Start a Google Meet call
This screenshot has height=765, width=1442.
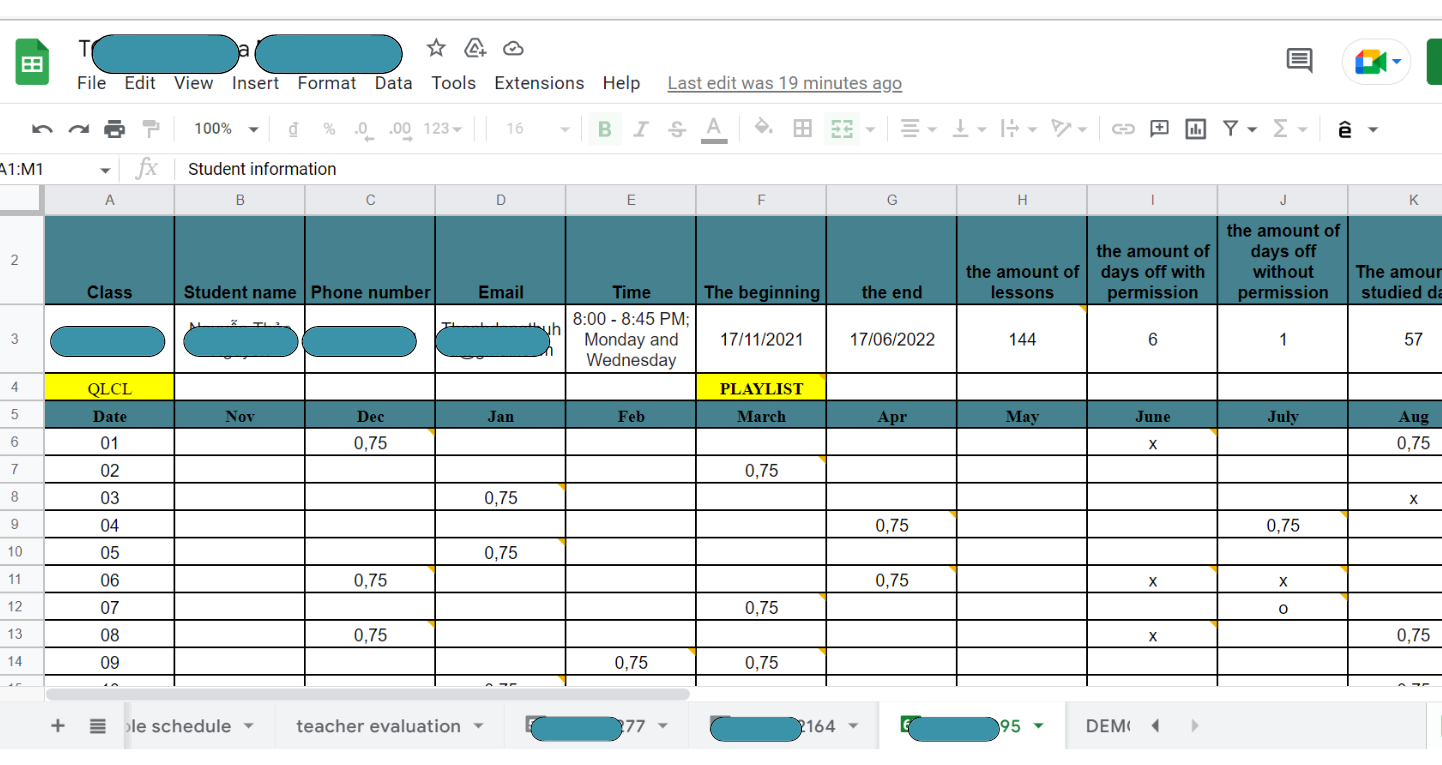1377,63
